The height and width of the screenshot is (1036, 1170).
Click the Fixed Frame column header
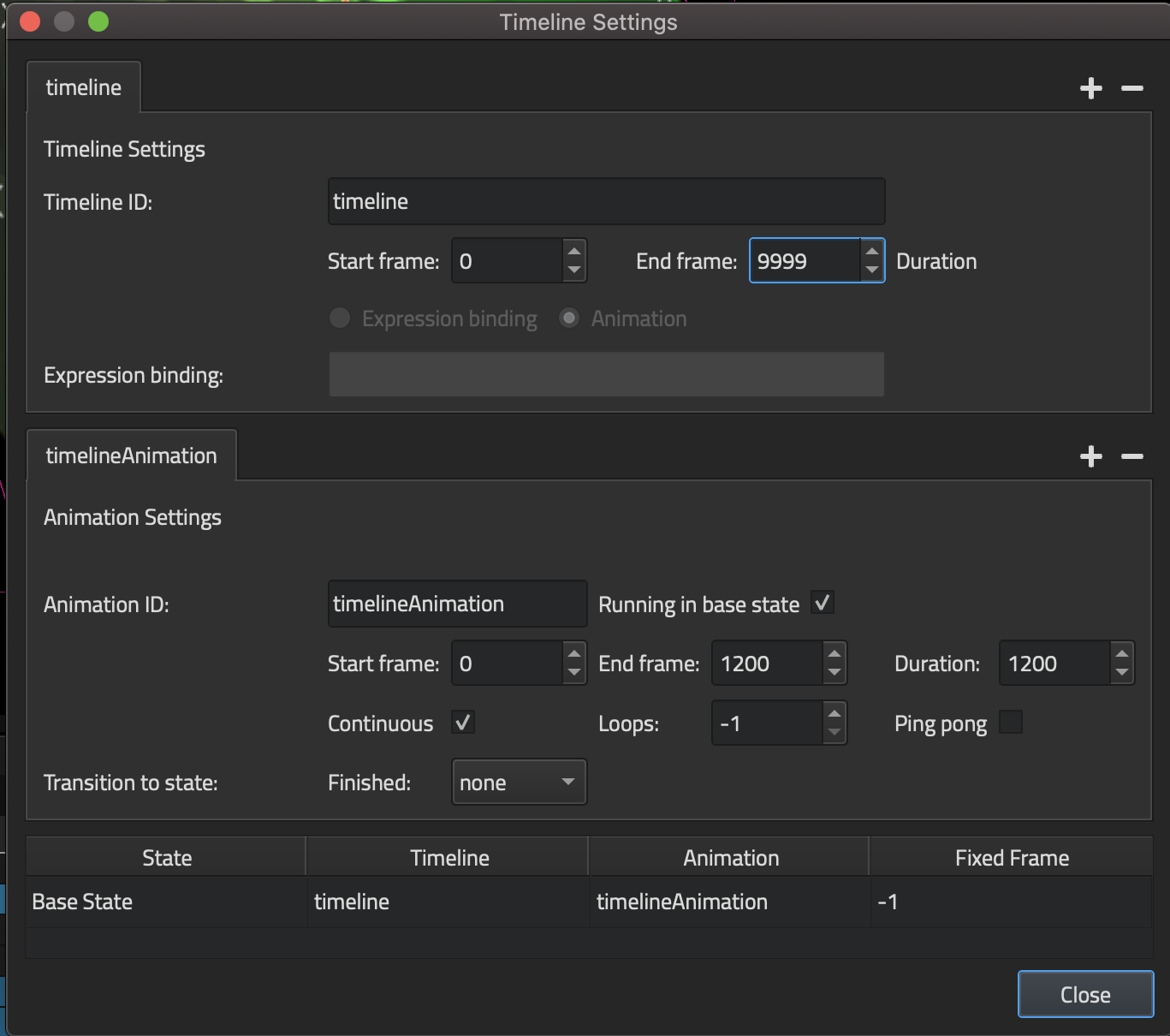coord(1012,858)
